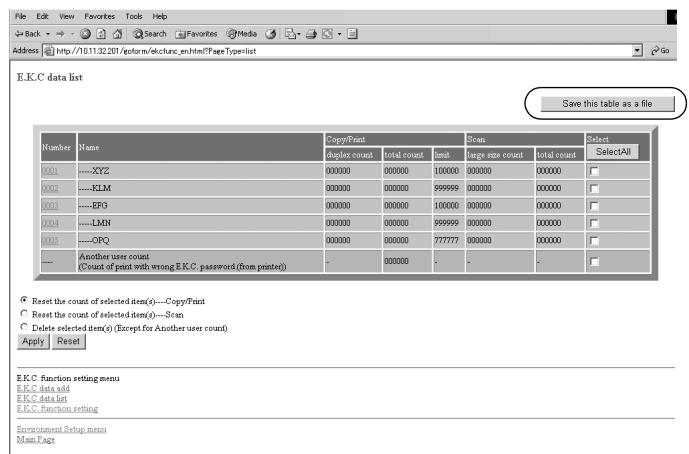
Task: Stop page loading with Stop icon
Action: [85, 34]
